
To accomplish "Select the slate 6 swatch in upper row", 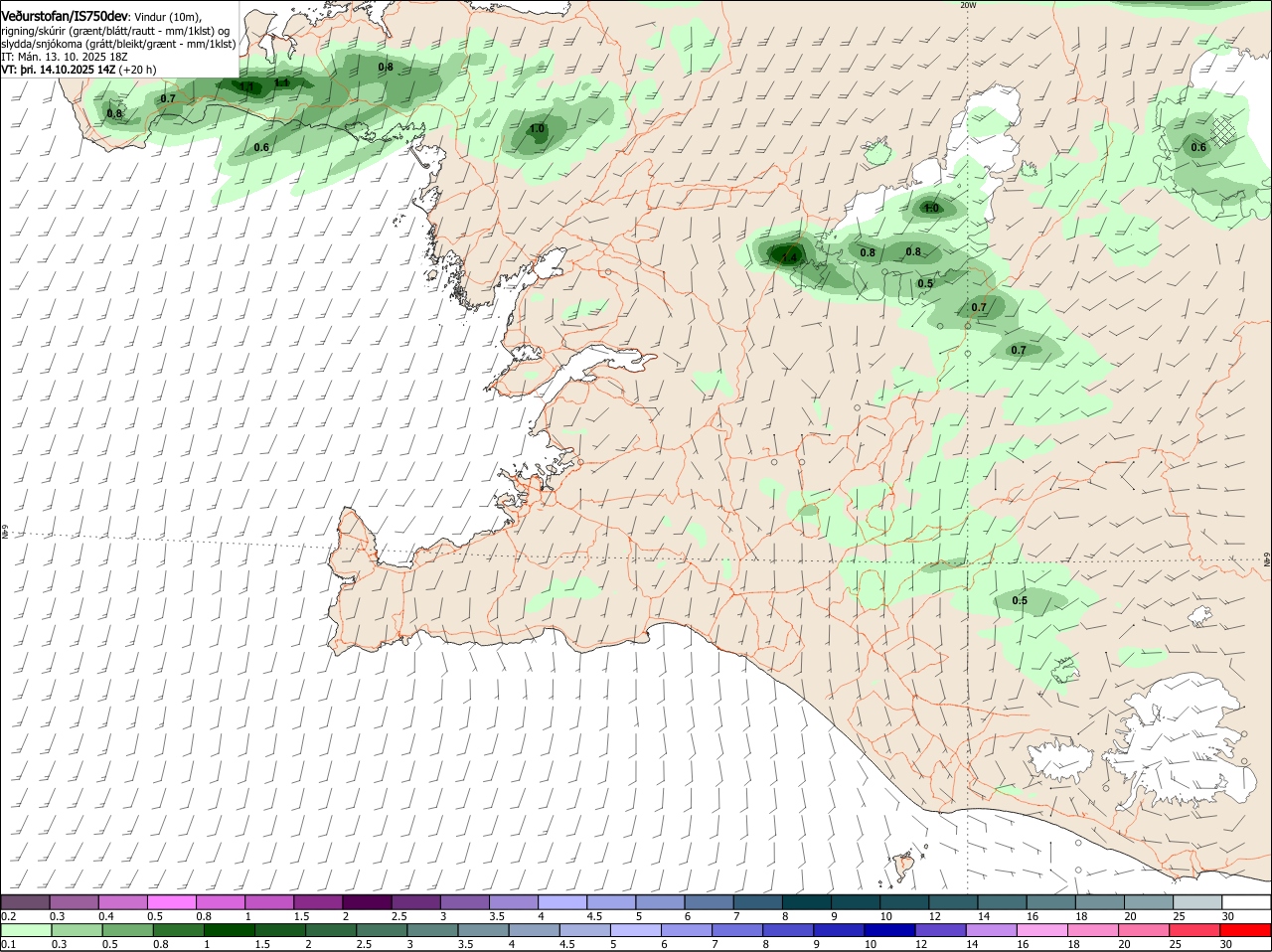I will (708, 901).
